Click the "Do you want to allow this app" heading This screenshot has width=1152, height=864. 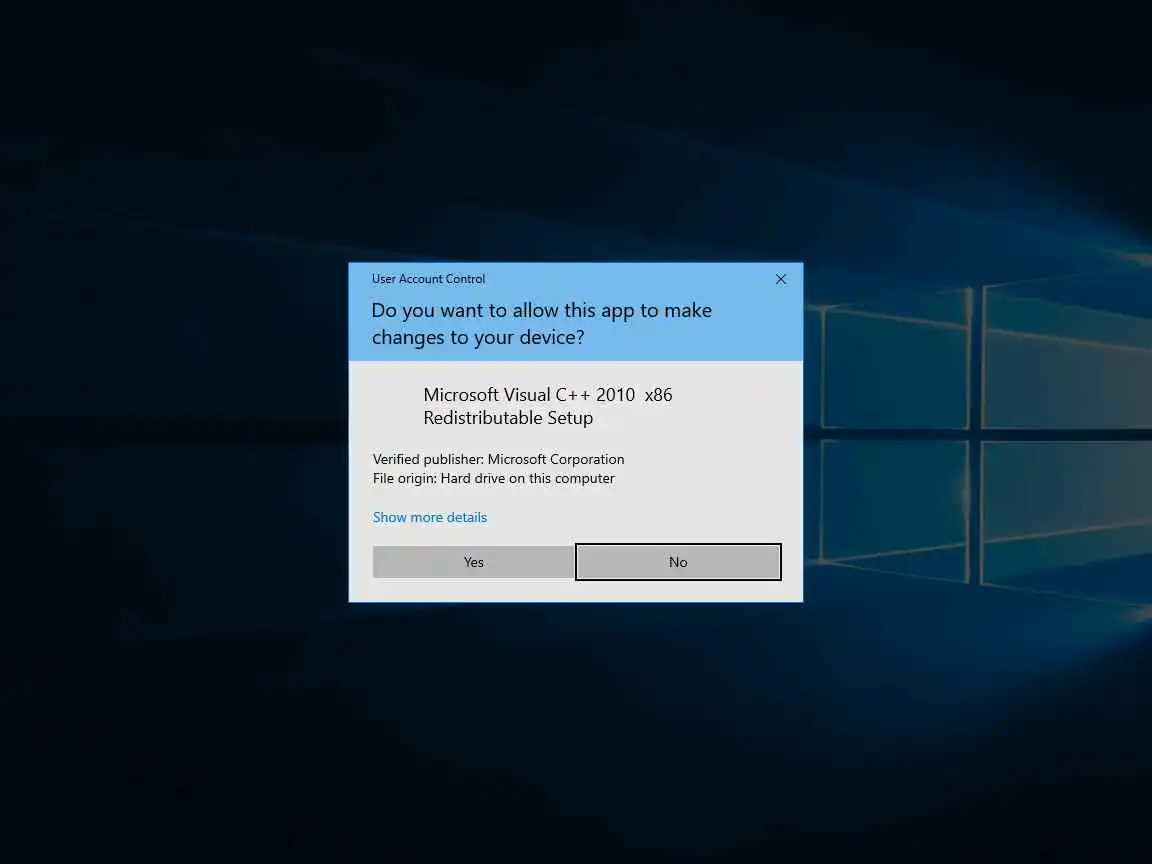(541, 323)
